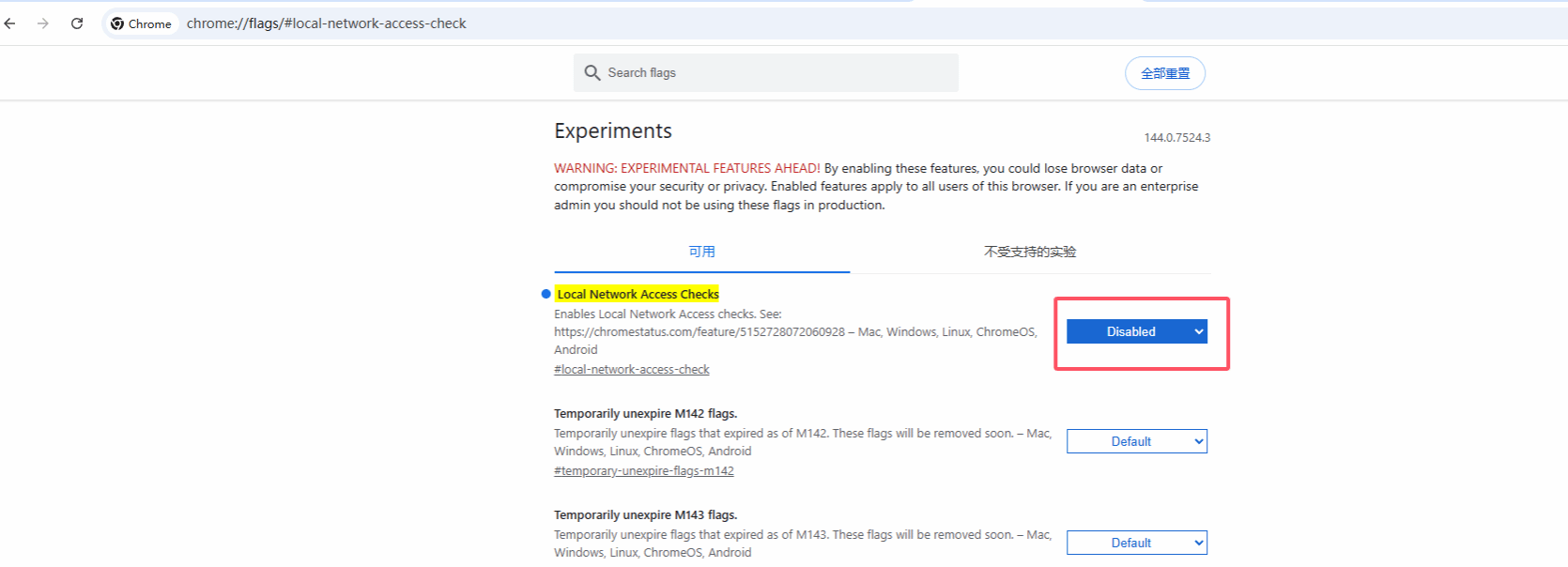Click the browser forward arrow

[43, 23]
